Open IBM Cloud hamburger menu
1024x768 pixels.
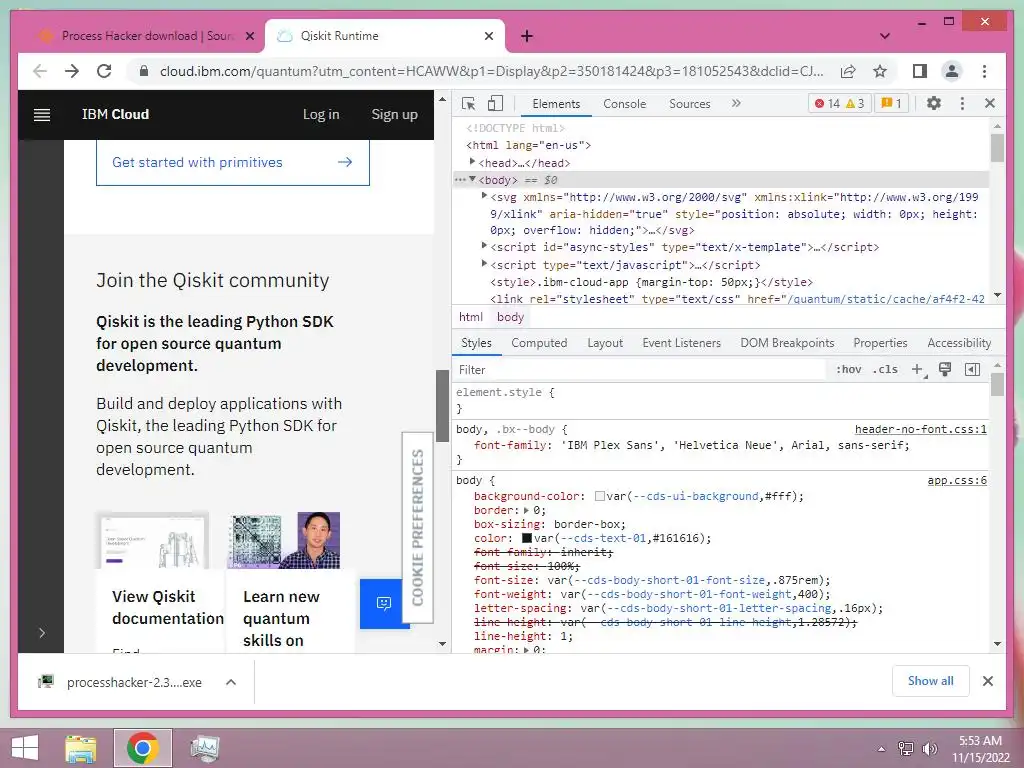pyautogui.click(x=42, y=115)
